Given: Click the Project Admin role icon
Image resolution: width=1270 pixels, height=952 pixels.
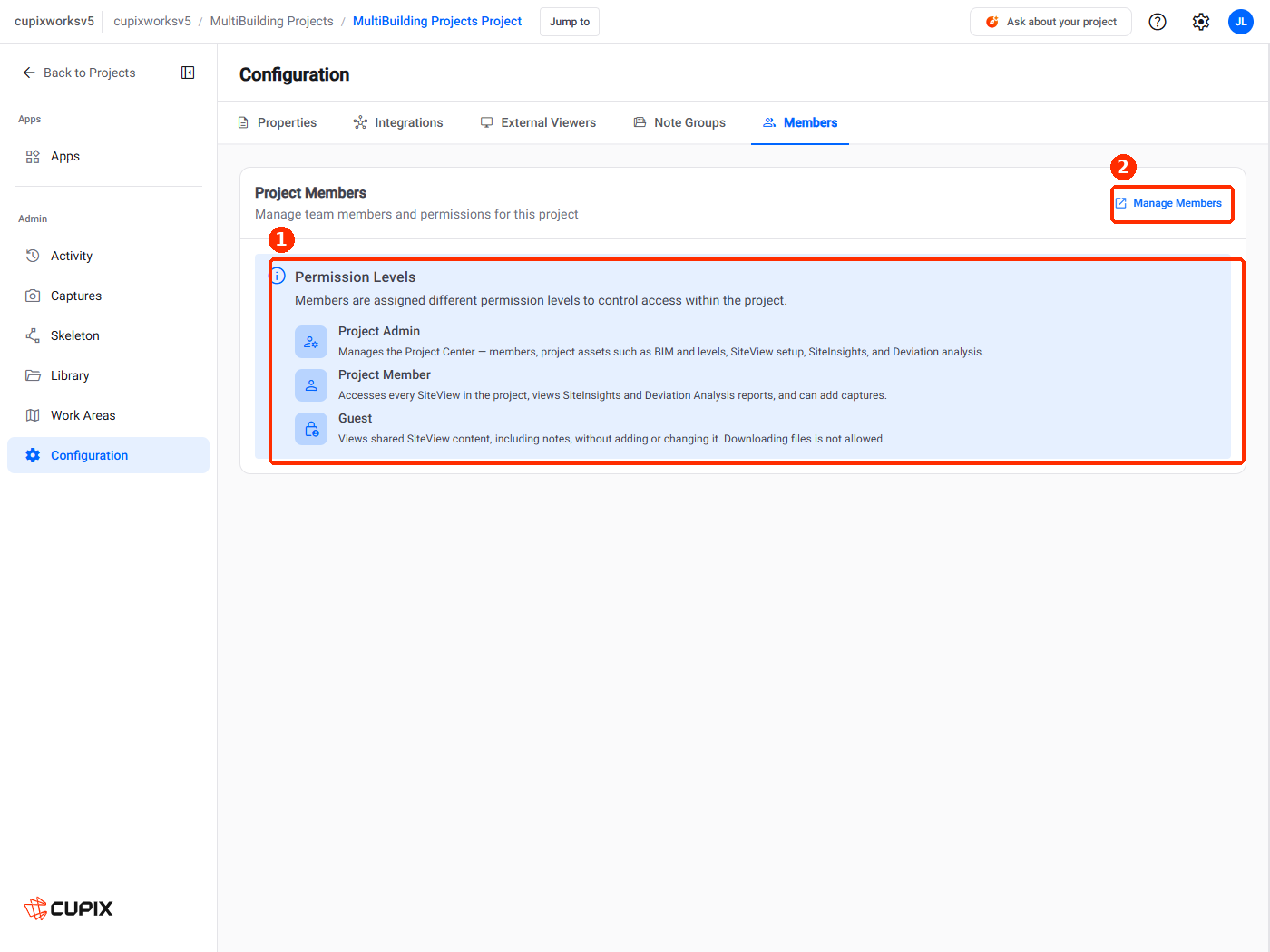Looking at the screenshot, I should [311, 342].
